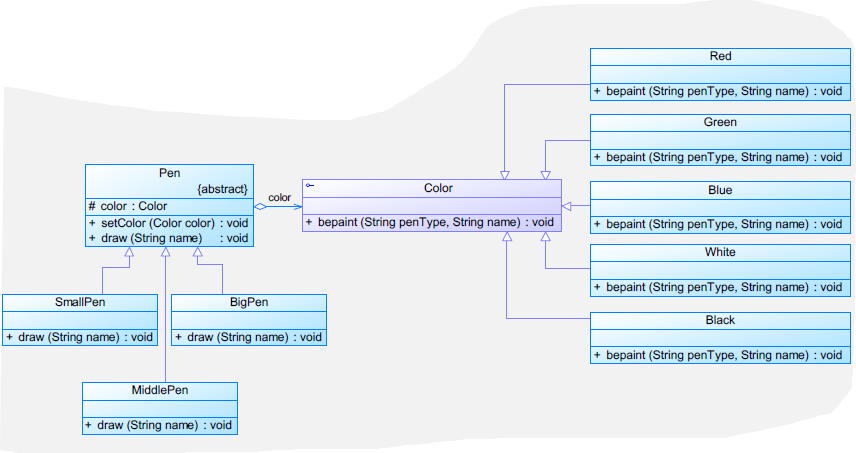Select the White realization arrowhead below Color

(x=545, y=236)
